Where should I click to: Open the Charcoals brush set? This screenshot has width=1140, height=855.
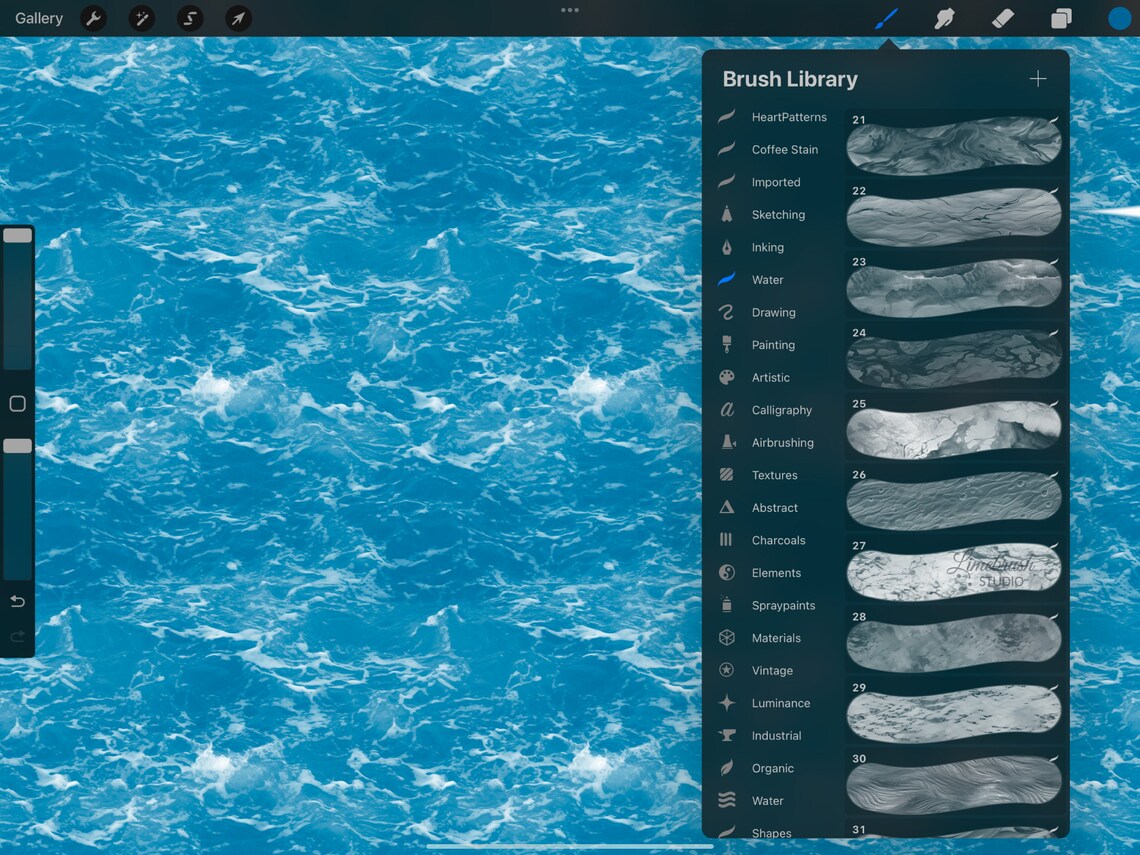[779, 540]
